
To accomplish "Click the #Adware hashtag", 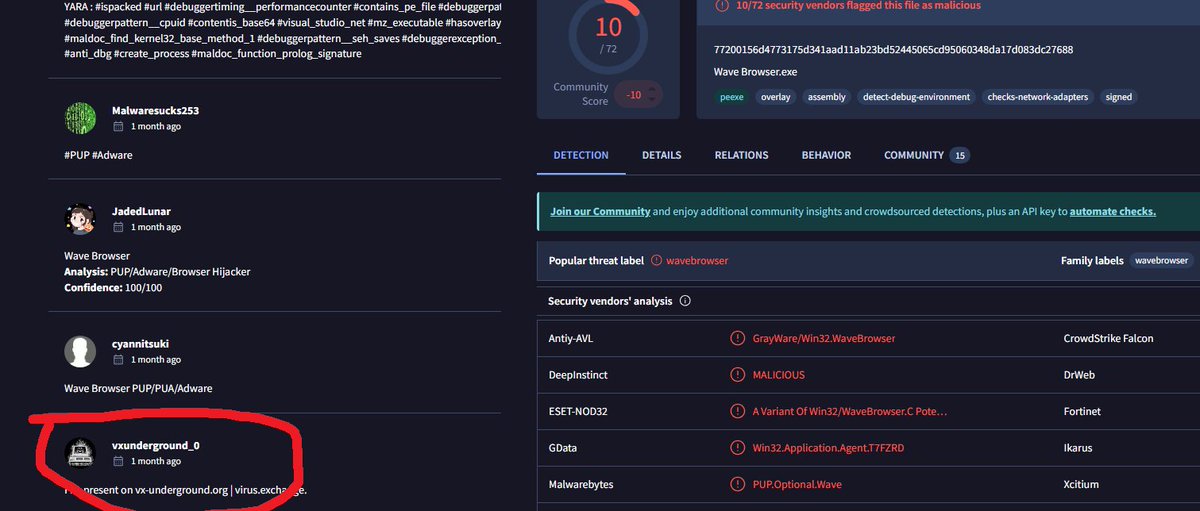I will pyautogui.click(x=113, y=155).
